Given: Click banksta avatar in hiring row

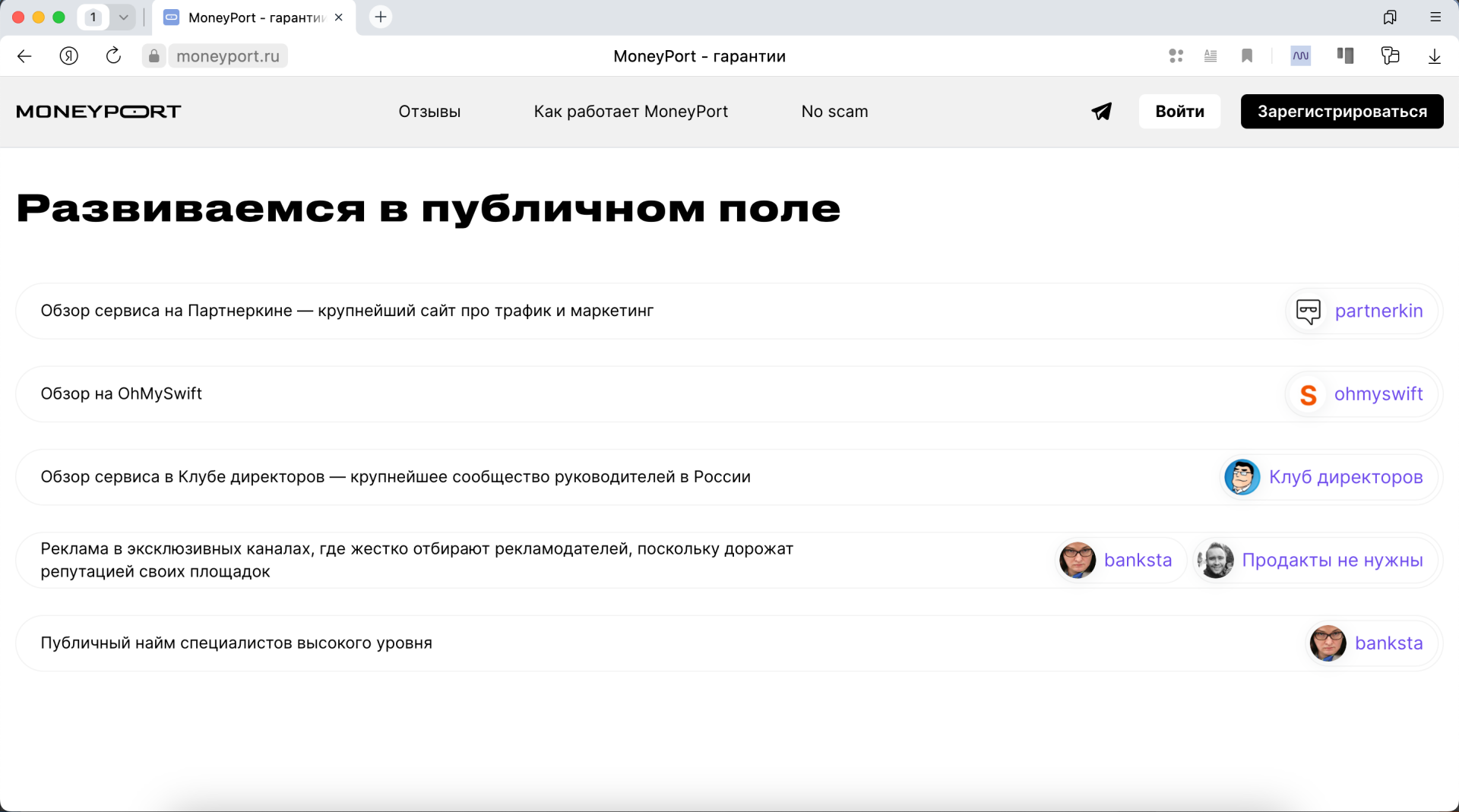Looking at the screenshot, I should 1328,643.
